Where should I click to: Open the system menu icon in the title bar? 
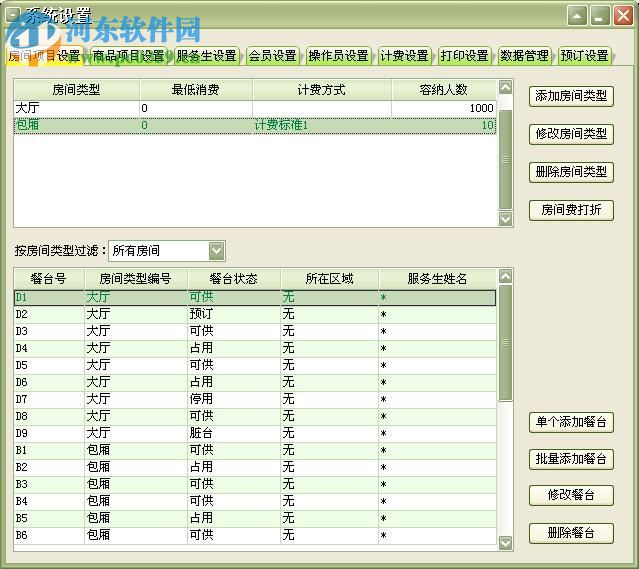(x=13, y=15)
